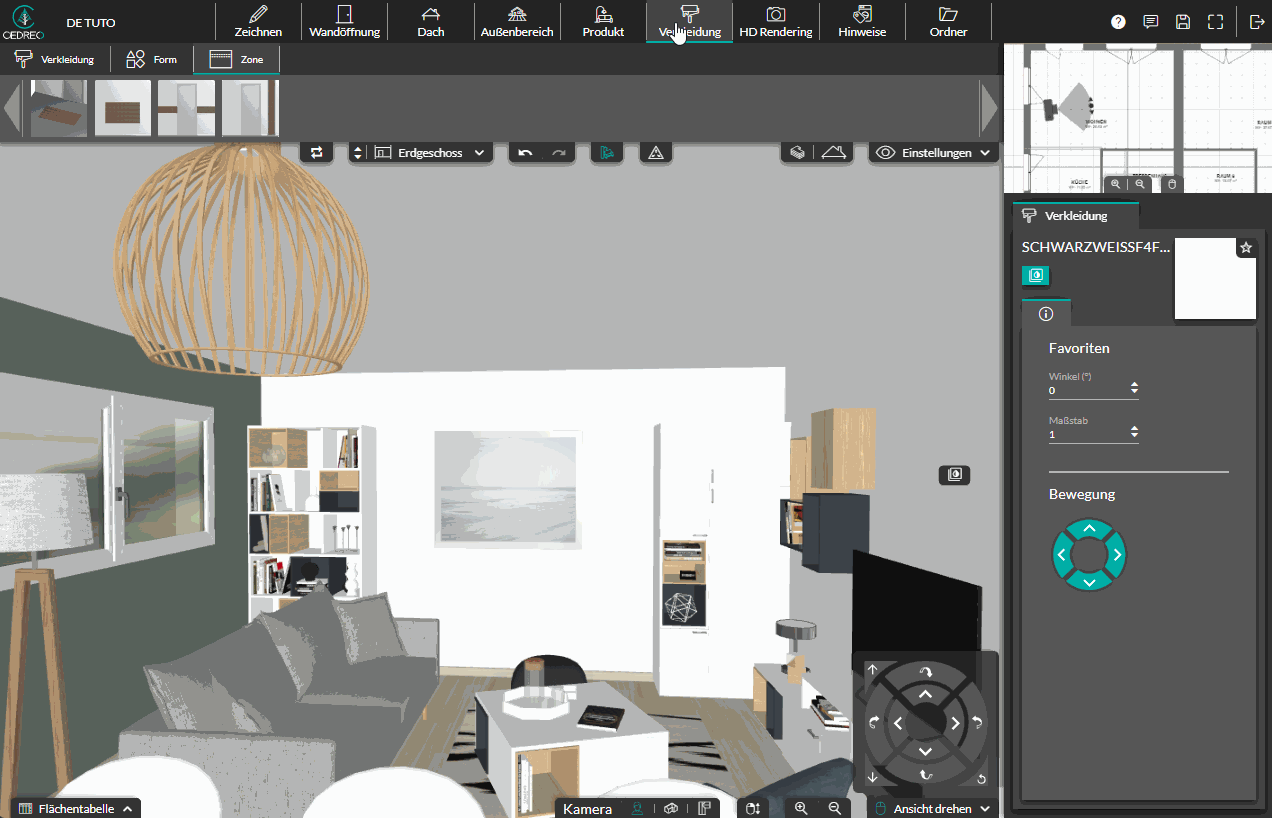Change floor level with up-down arrows

point(357,153)
